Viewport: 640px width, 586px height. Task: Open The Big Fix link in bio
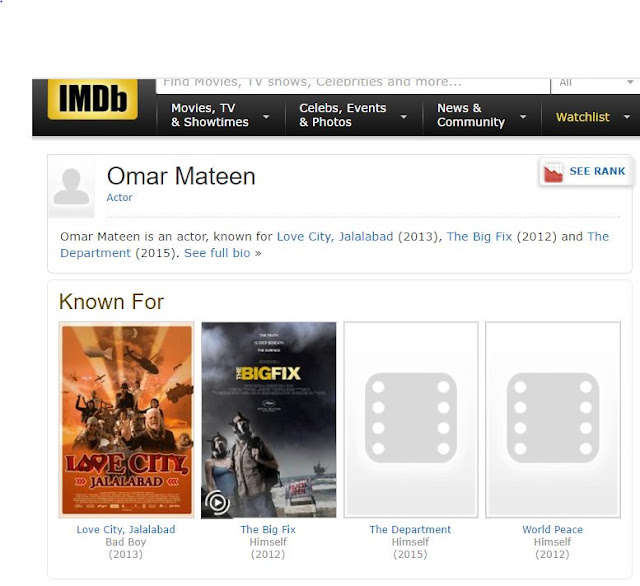pos(479,237)
